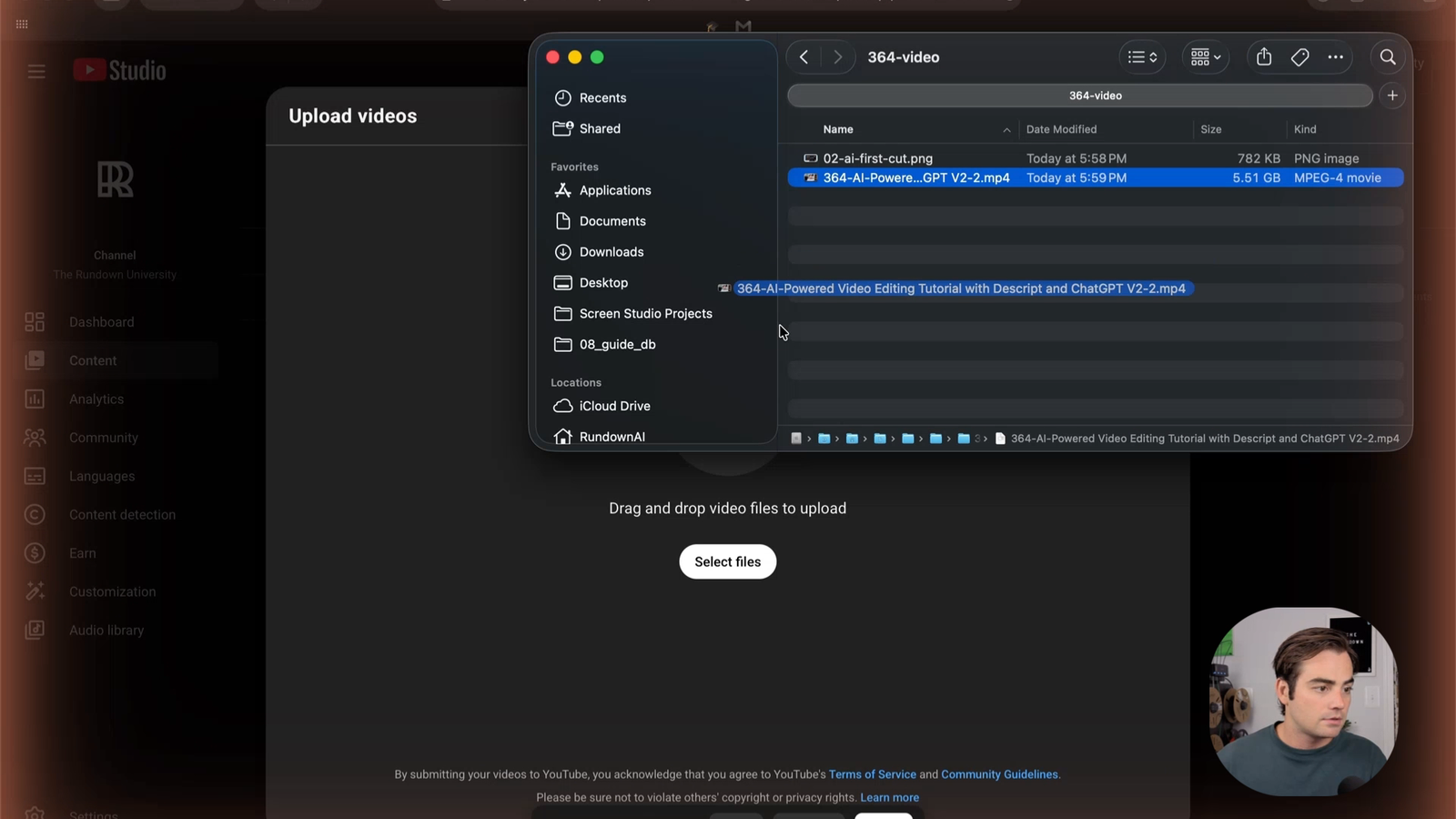Open the Finder more actions ellipsis menu

1335,57
